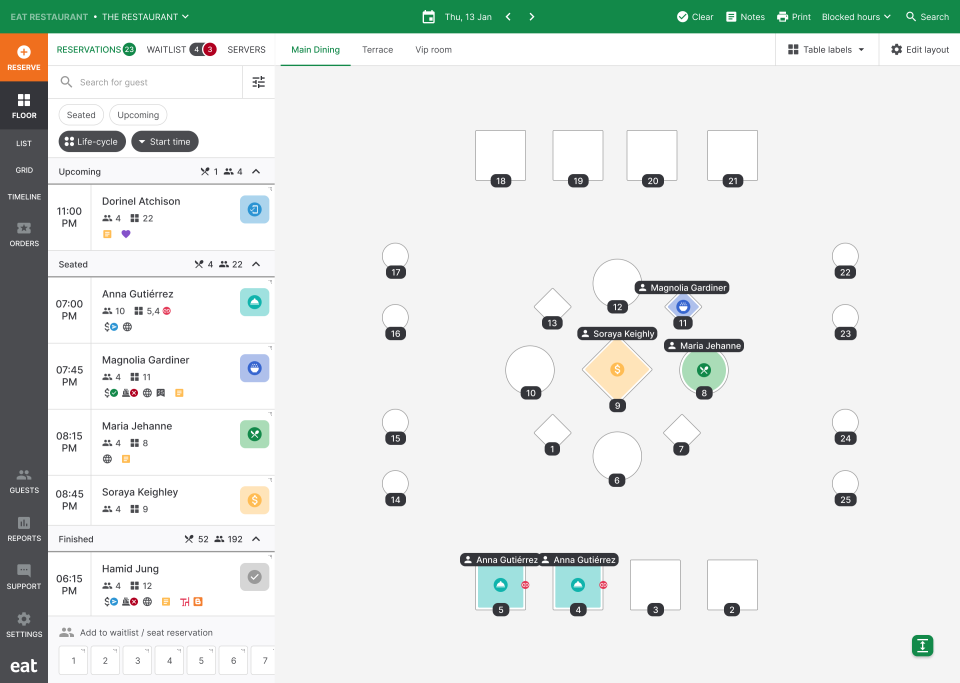
Task: Select round table 22 on right side
Action: click(x=845, y=257)
